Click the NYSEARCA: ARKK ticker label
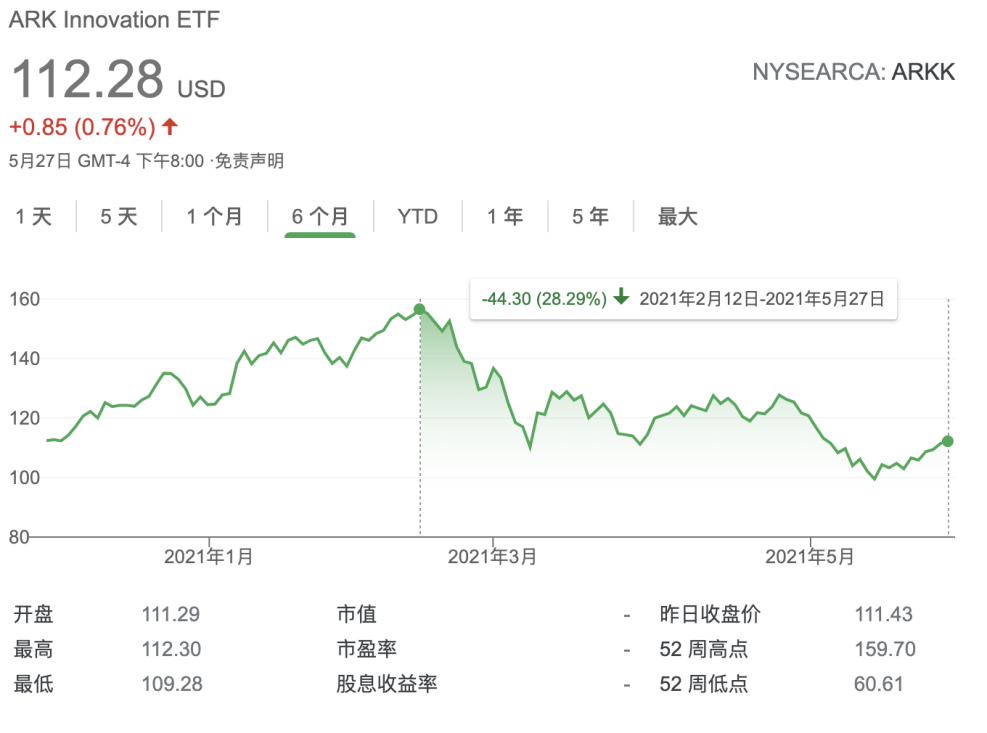This screenshot has height=733, width=987. pyautogui.click(x=853, y=72)
